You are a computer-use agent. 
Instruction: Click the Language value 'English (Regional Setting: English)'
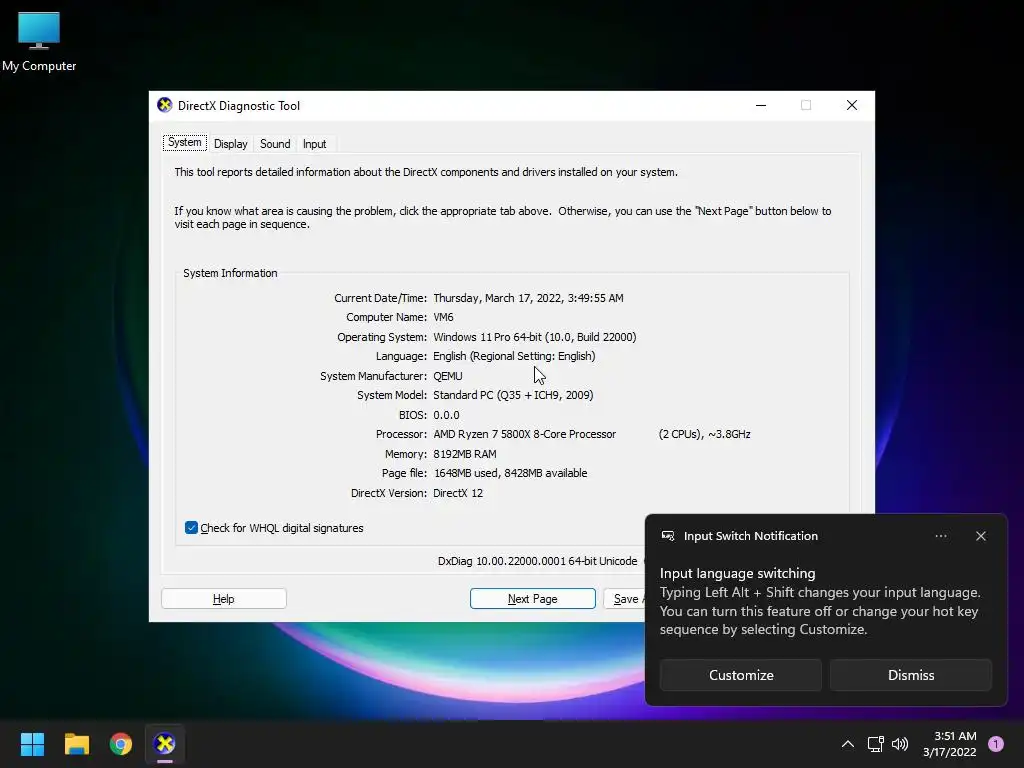click(x=515, y=357)
